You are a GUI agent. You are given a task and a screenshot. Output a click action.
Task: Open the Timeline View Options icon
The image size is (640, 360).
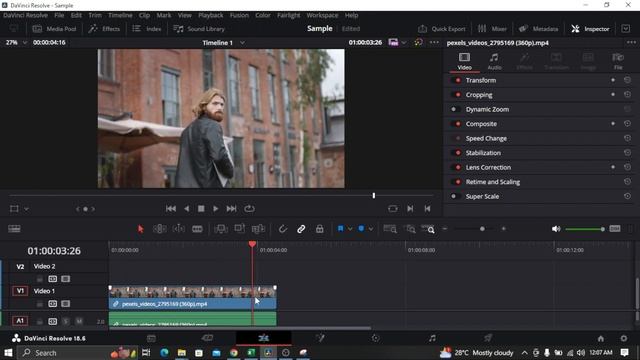pos(14,229)
